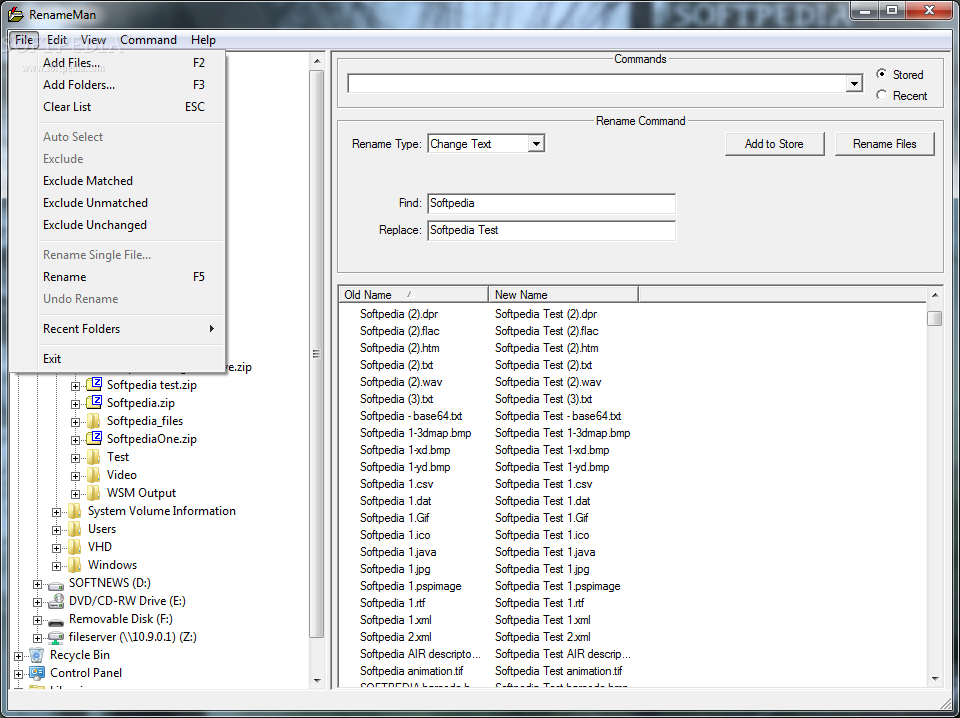Select the Stored radio button

click(881, 74)
